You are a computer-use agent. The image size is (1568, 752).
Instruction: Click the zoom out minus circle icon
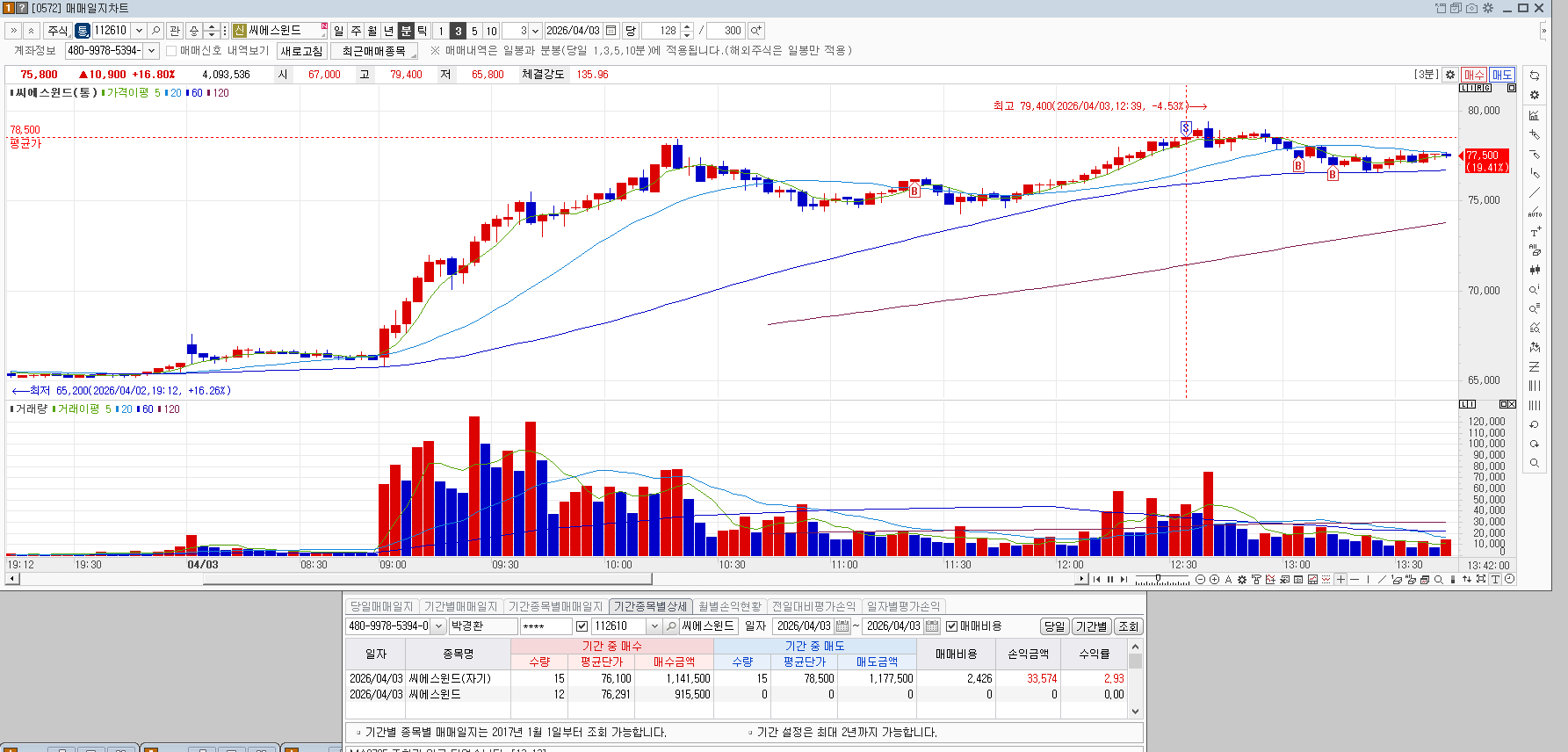pyautogui.click(x=1200, y=580)
